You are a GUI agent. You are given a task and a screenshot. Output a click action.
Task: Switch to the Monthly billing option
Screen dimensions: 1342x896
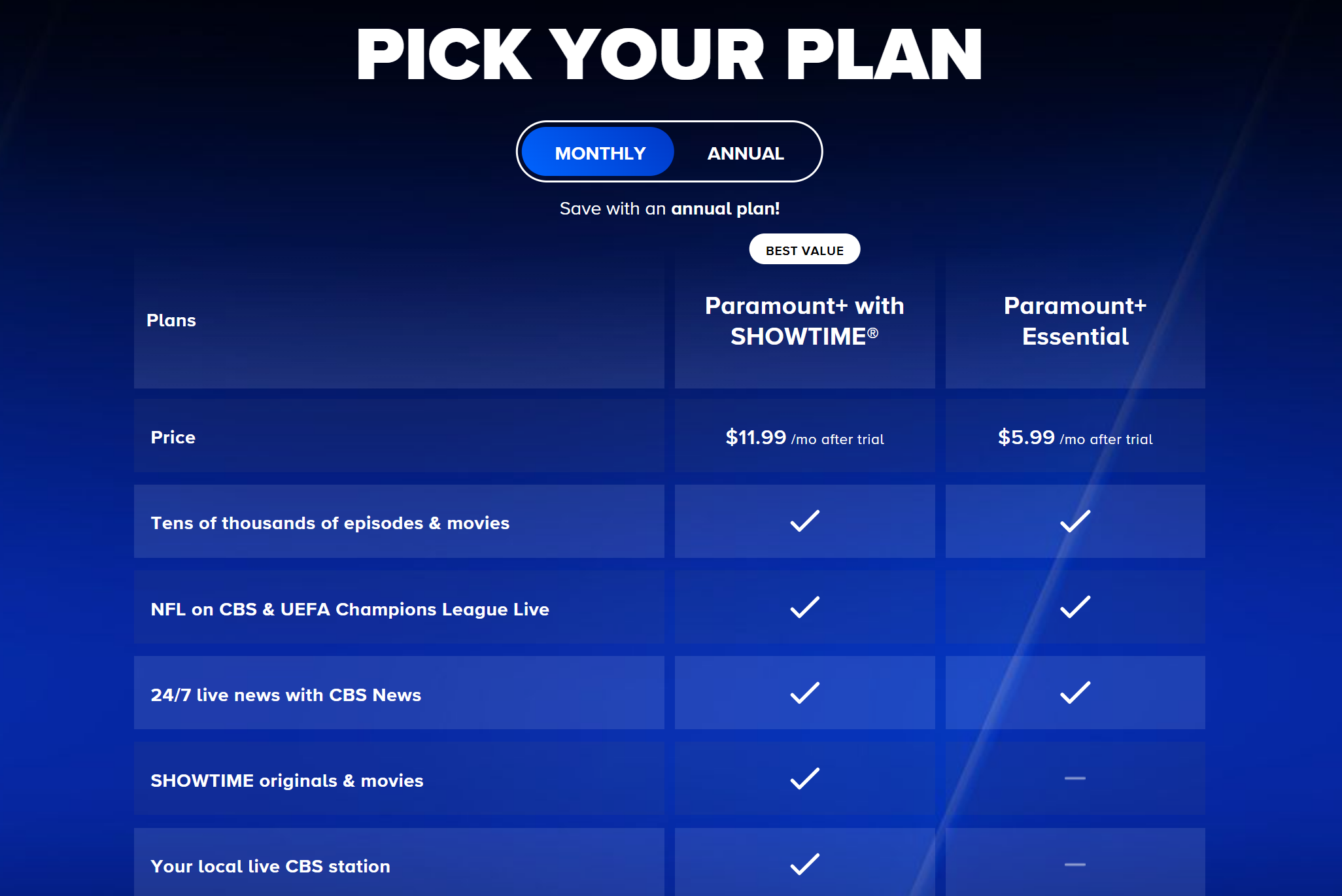[x=599, y=153]
